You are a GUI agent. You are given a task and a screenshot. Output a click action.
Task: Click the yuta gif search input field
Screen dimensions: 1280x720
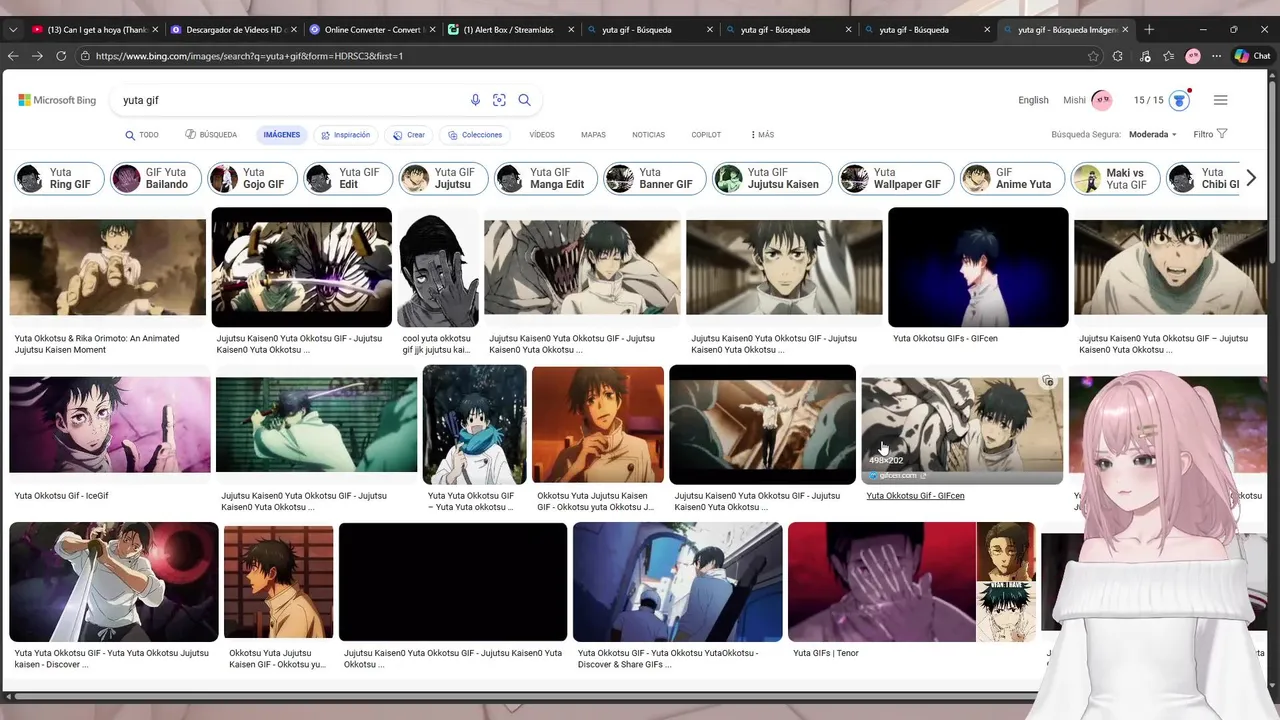[290, 100]
